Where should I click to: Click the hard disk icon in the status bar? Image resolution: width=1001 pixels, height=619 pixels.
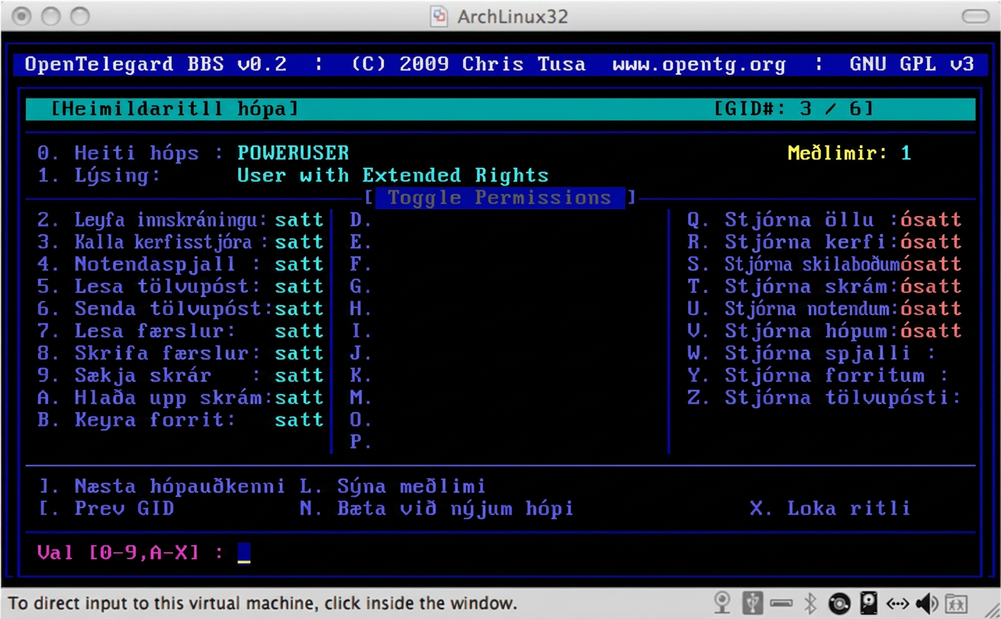pyautogui.click(x=869, y=603)
